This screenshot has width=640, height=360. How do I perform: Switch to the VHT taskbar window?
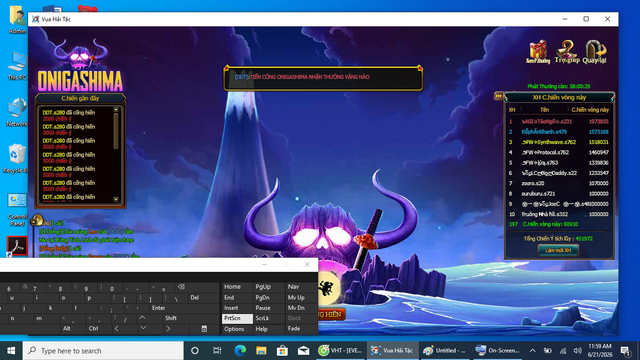[x=340, y=351]
